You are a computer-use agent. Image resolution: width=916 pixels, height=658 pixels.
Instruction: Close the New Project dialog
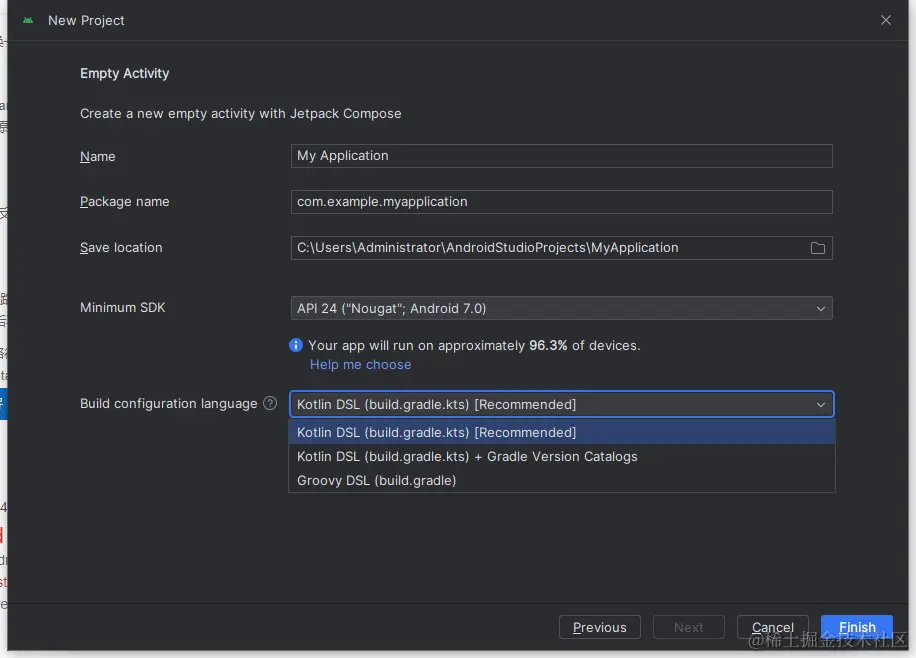coord(886,20)
